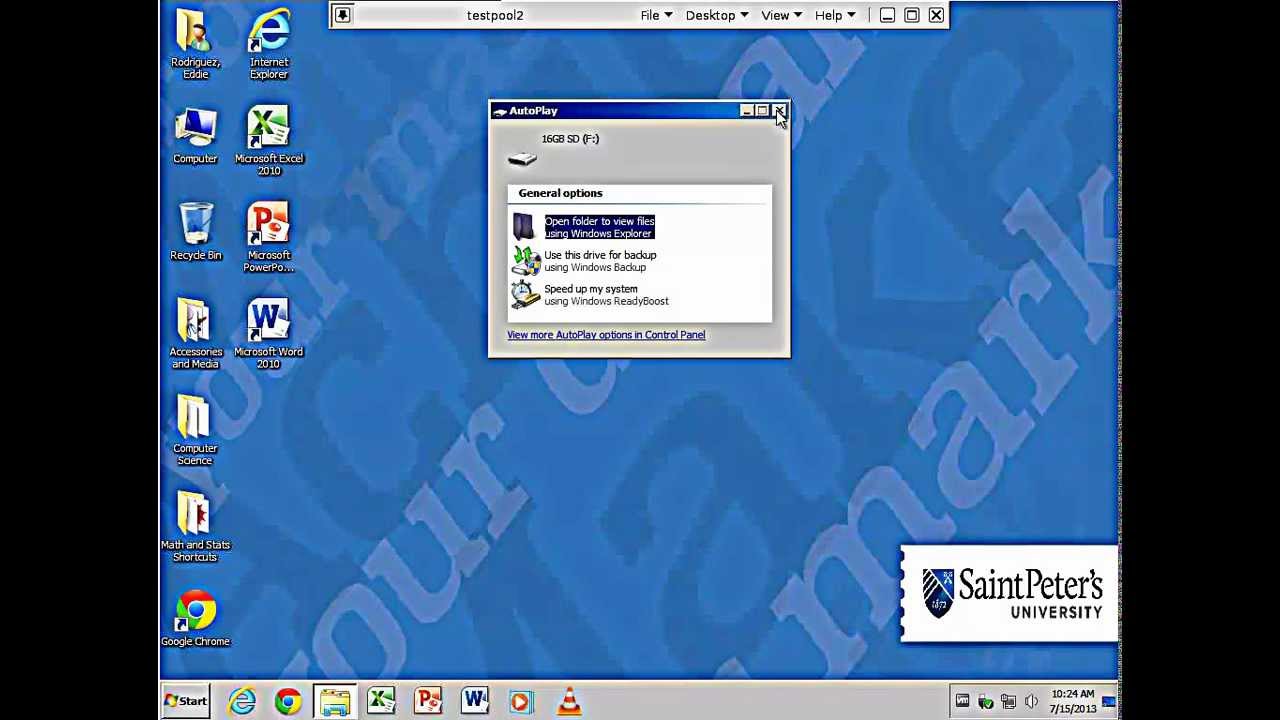The width and height of the screenshot is (1280, 720).
Task: Click the first system tray icon left of safely remove
Action: point(962,702)
